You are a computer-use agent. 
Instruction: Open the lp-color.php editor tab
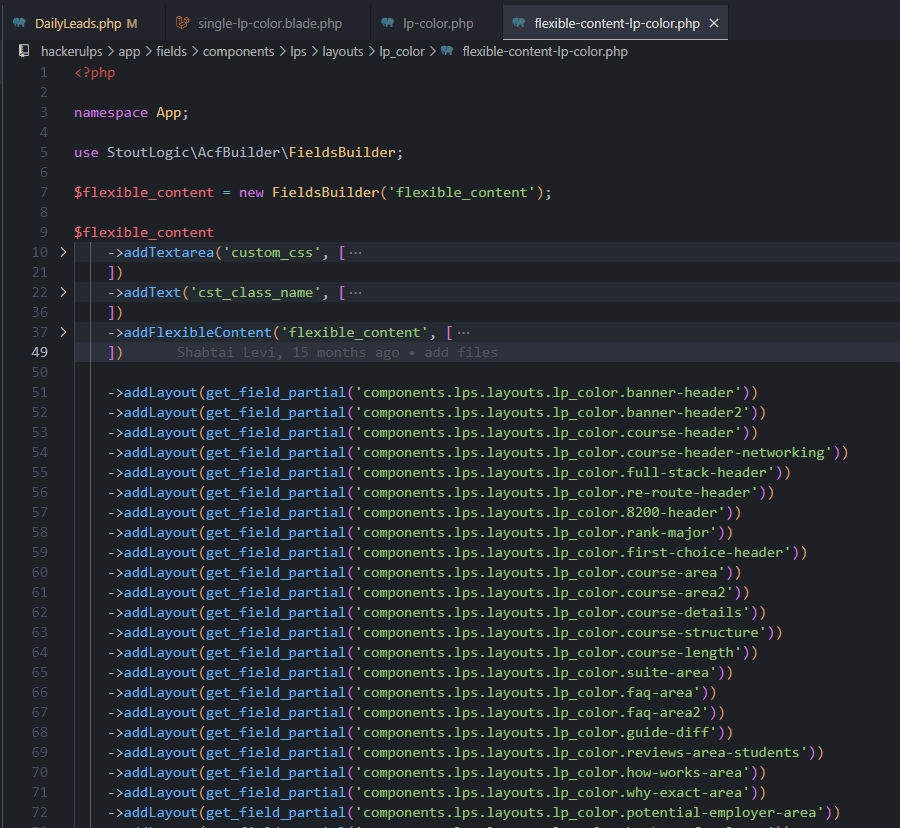click(x=438, y=23)
